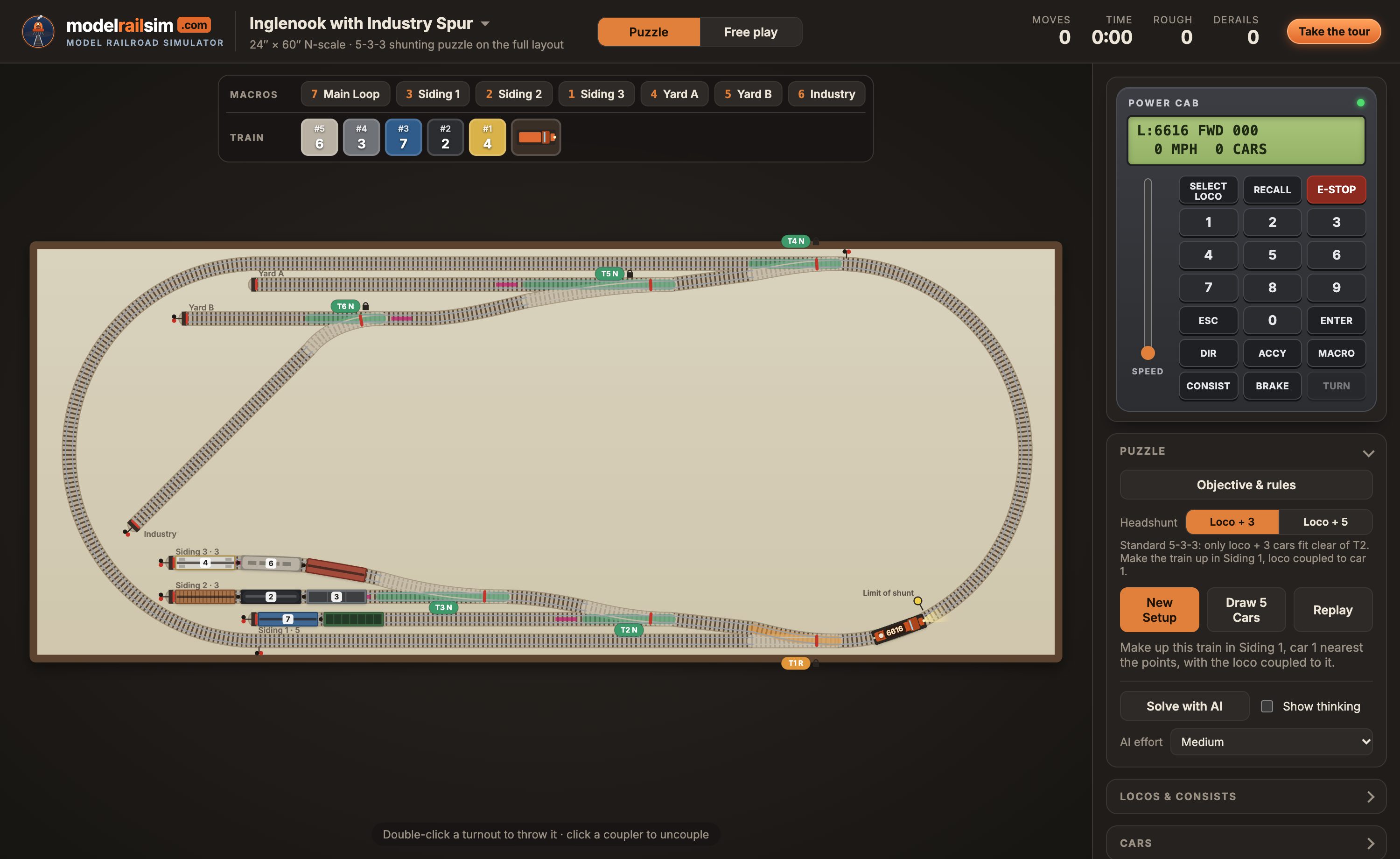Click the Limit of shunt yellow marker

tap(917, 601)
